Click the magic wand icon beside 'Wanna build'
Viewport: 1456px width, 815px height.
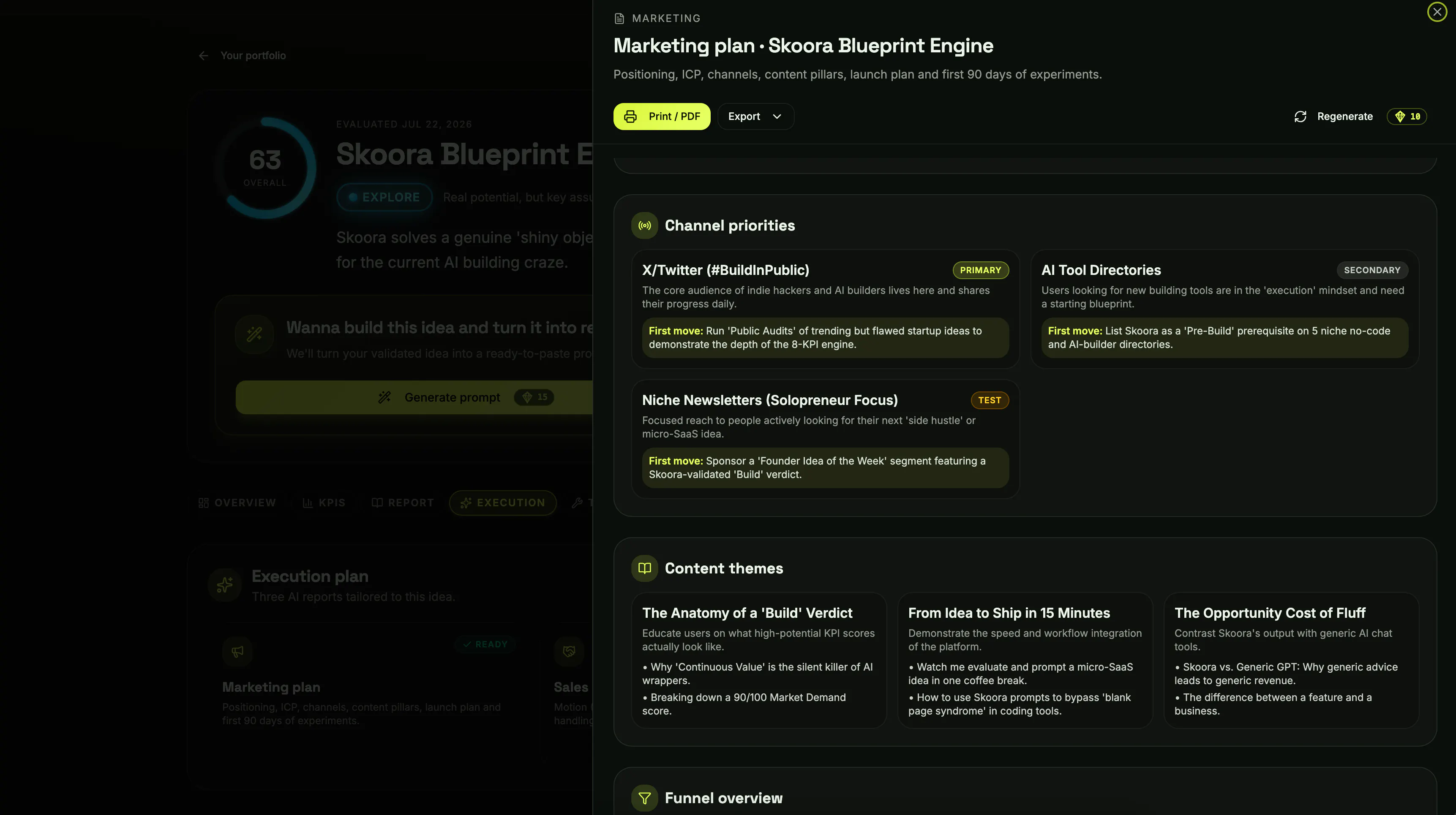tap(254, 334)
